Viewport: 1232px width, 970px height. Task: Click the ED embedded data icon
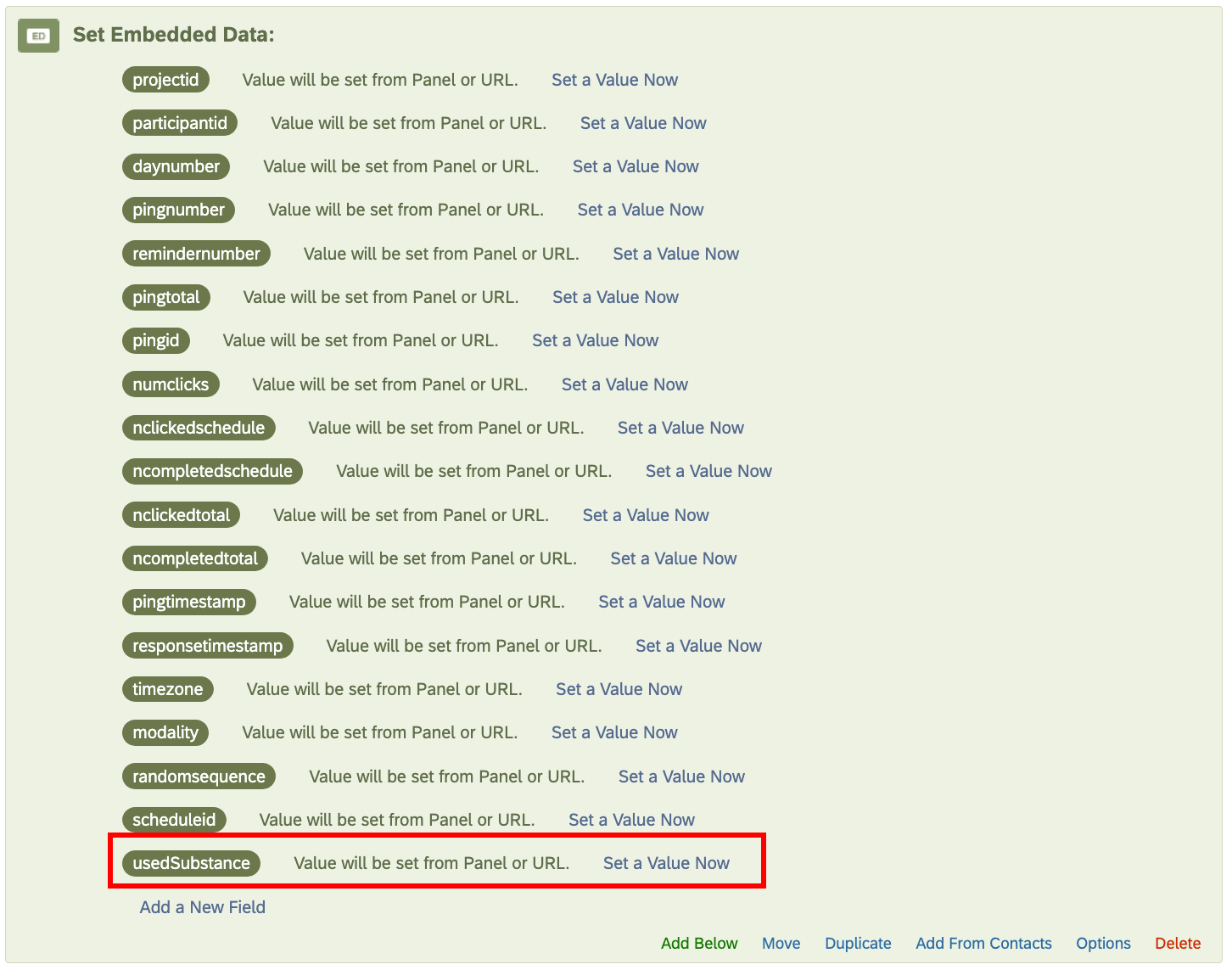(x=38, y=36)
